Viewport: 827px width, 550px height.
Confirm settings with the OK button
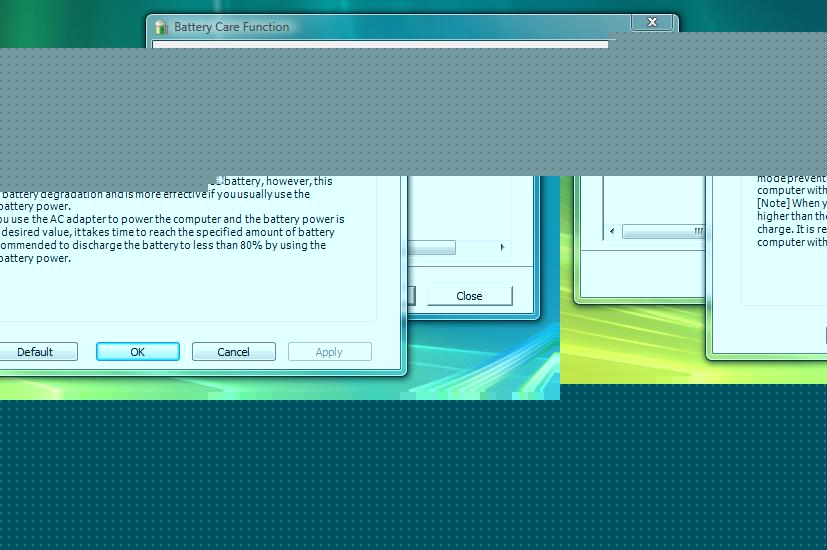(138, 352)
